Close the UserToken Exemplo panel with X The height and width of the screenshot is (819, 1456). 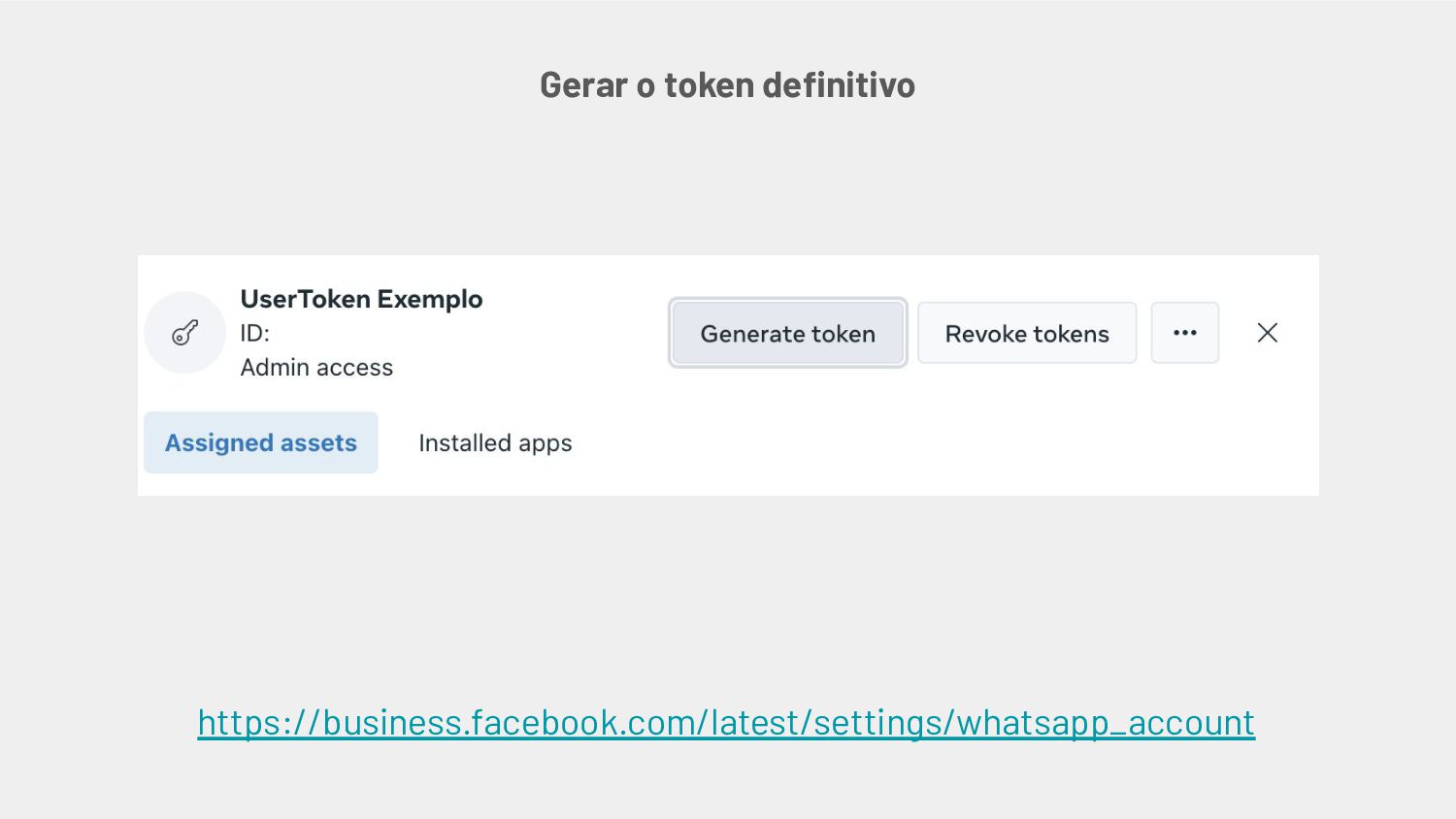pos(1267,333)
